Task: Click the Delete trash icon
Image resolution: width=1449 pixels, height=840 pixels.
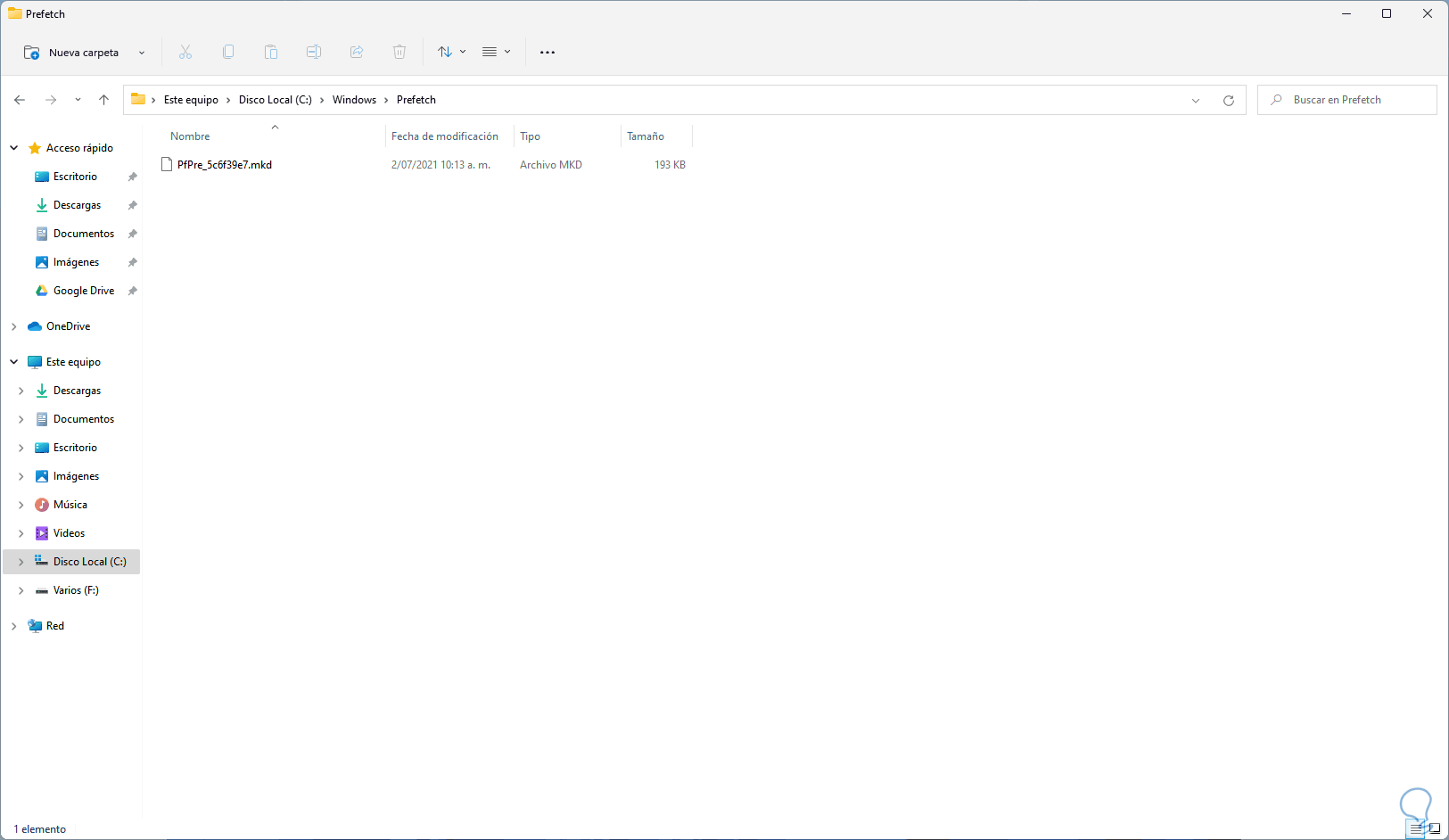Action: [x=399, y=53]
